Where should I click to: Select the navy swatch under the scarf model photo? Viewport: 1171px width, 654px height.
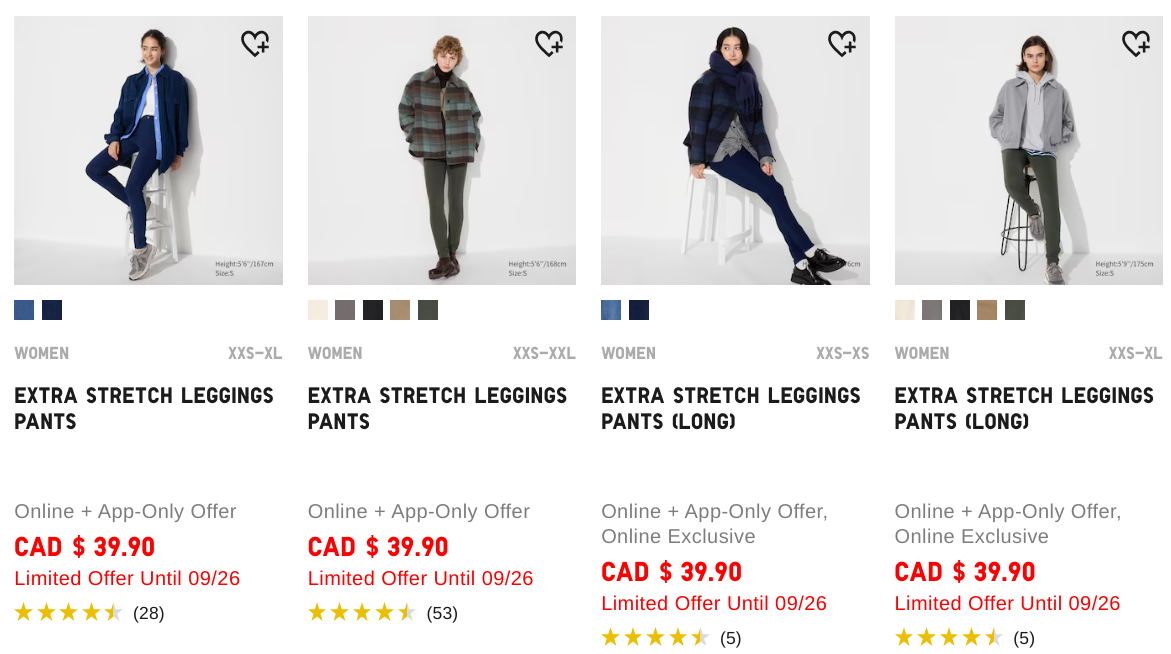coord(639,310)
